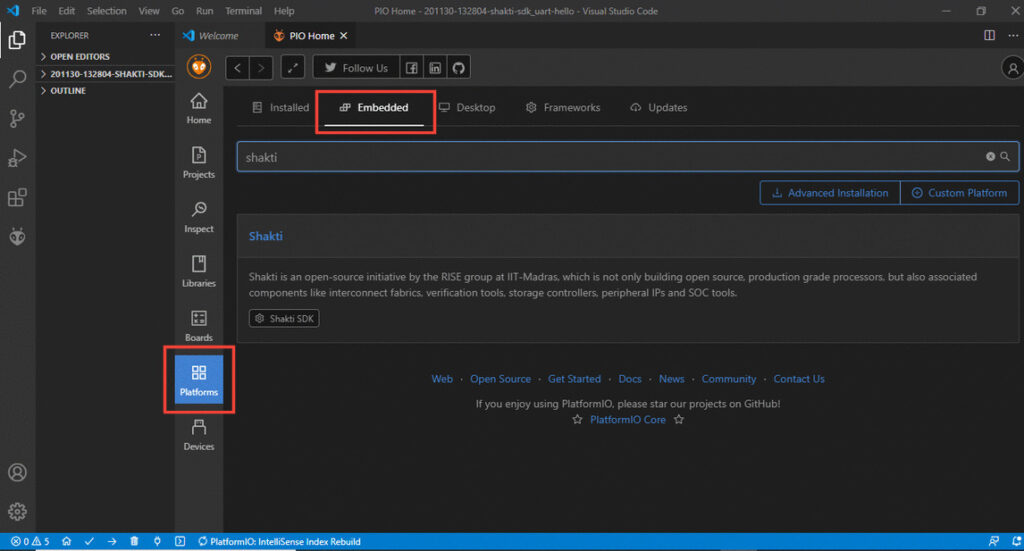This screenshot has height=551, width=1024.
Task: Click the search magnifier in search field
Action: tap(1005, 157)
